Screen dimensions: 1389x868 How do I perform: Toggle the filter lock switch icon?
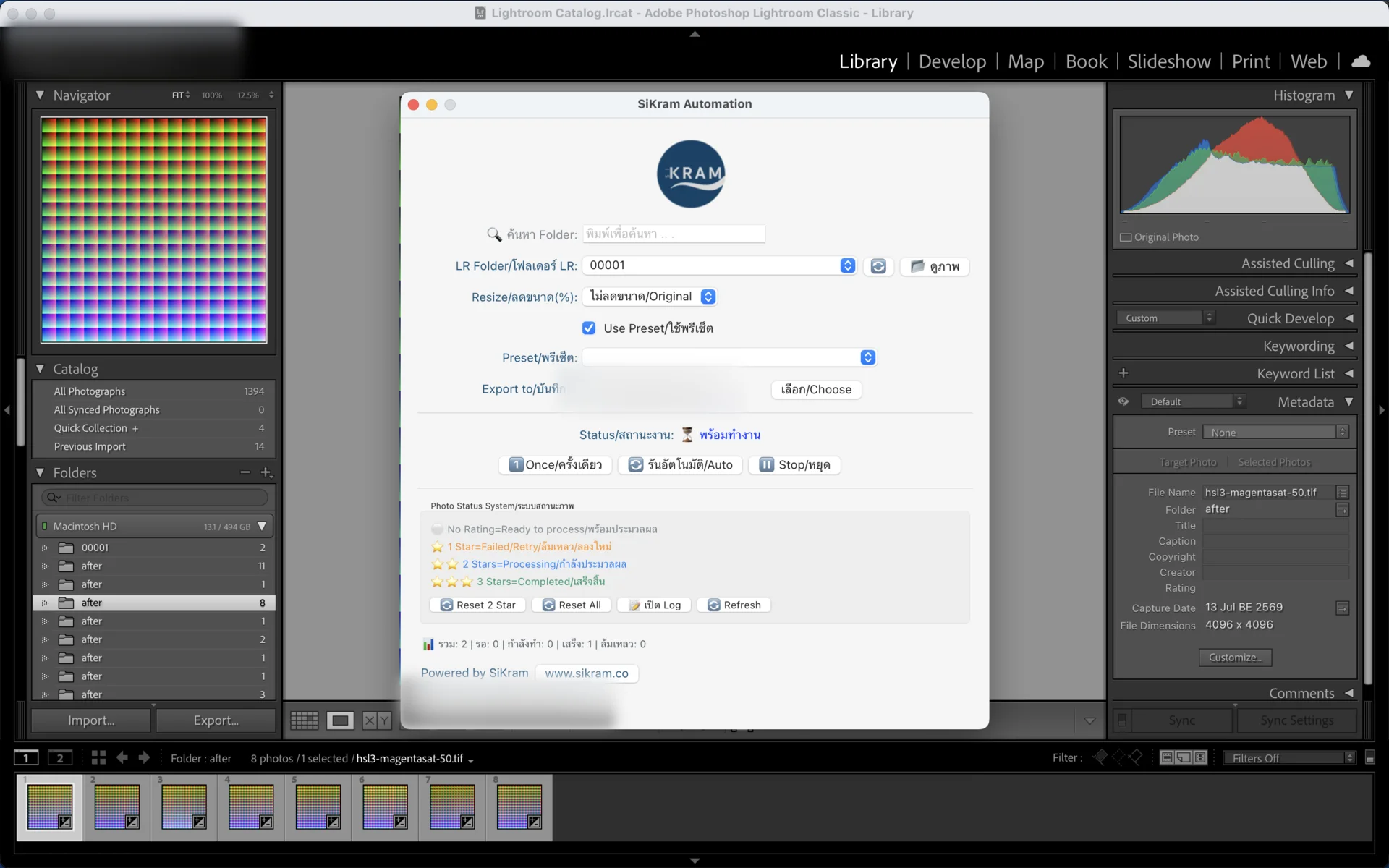(x=1369, y=757)
